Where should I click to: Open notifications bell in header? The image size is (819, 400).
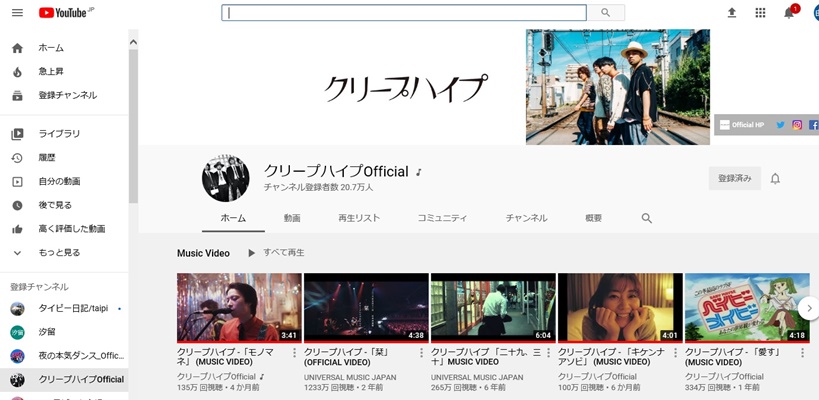tap(789, 13)
